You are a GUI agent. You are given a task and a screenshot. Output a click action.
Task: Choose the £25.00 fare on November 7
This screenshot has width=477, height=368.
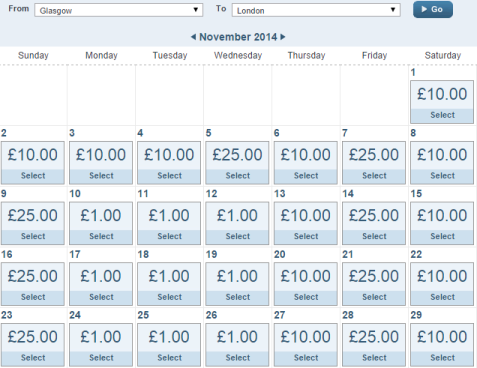click(374, 163)
